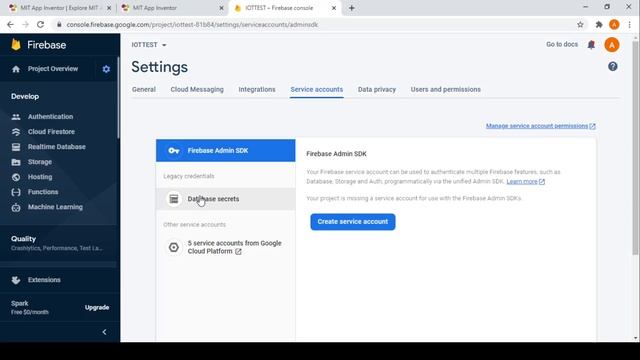640x360 pixels.
Task: Click the browser address bar URL
Action: 192,24
